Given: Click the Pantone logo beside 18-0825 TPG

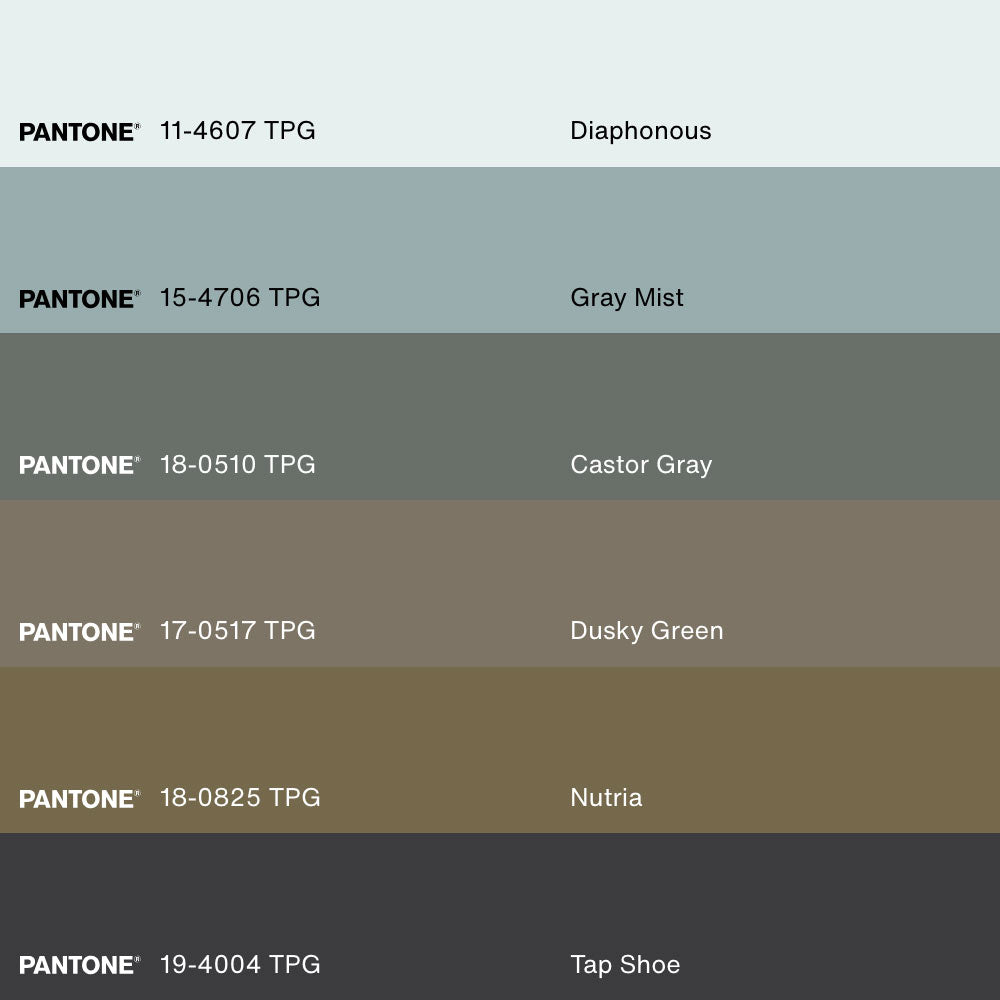Looking at the screenshot, I should [79, 799].
